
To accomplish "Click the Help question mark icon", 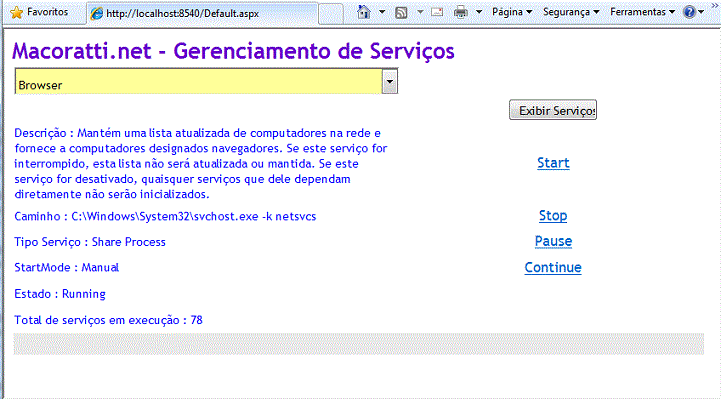I will point(689,12).
